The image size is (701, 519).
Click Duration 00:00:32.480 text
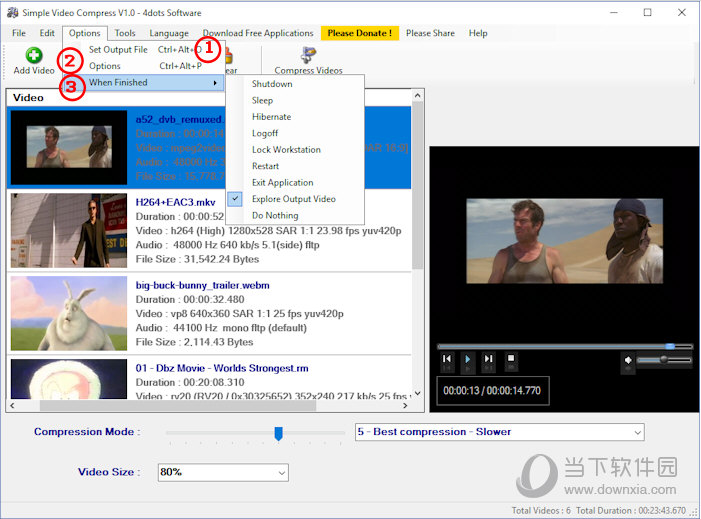190,300
